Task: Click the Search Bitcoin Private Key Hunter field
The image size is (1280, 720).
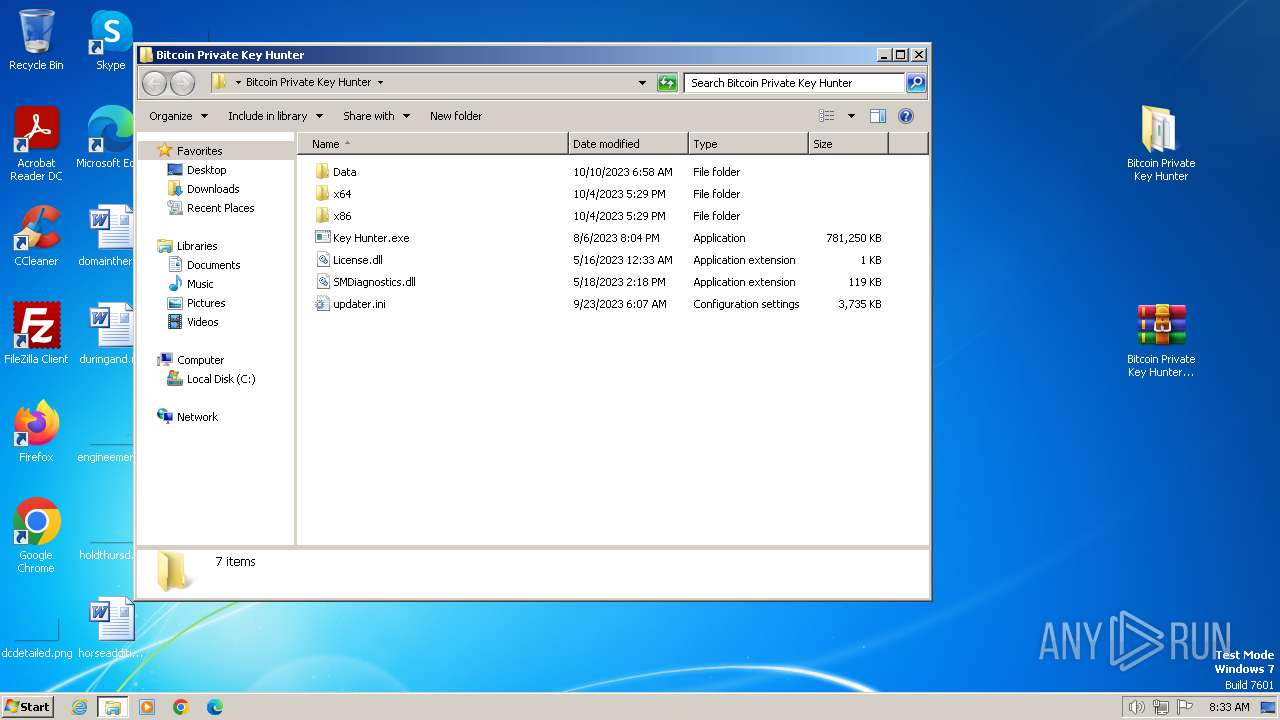Action: (794, 83)
